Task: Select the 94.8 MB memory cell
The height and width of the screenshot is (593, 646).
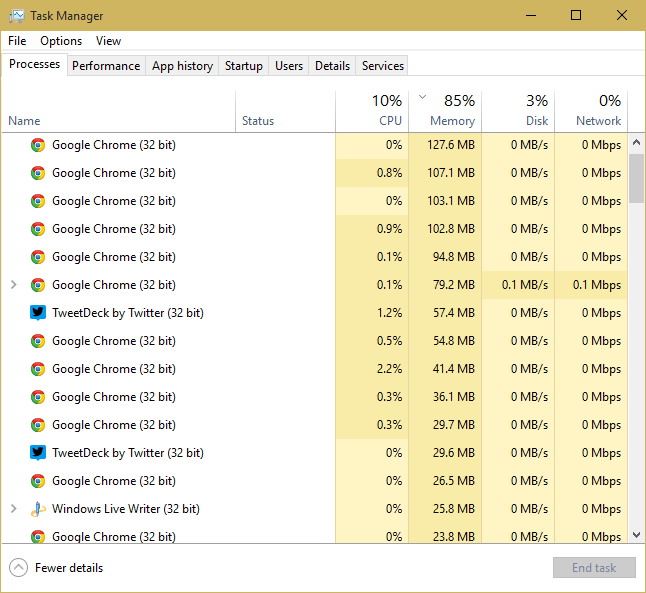Action: [x=445, y=257]
